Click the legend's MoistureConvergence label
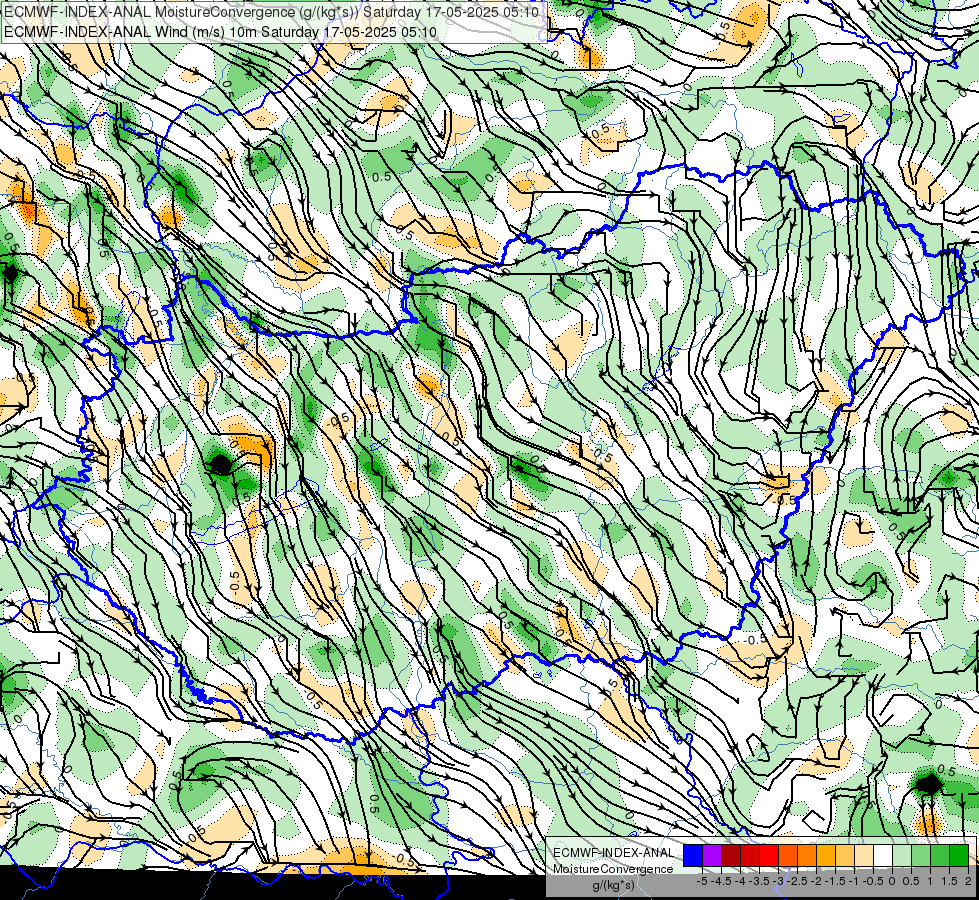Screen dimensions: 979x900 (614, 869)
